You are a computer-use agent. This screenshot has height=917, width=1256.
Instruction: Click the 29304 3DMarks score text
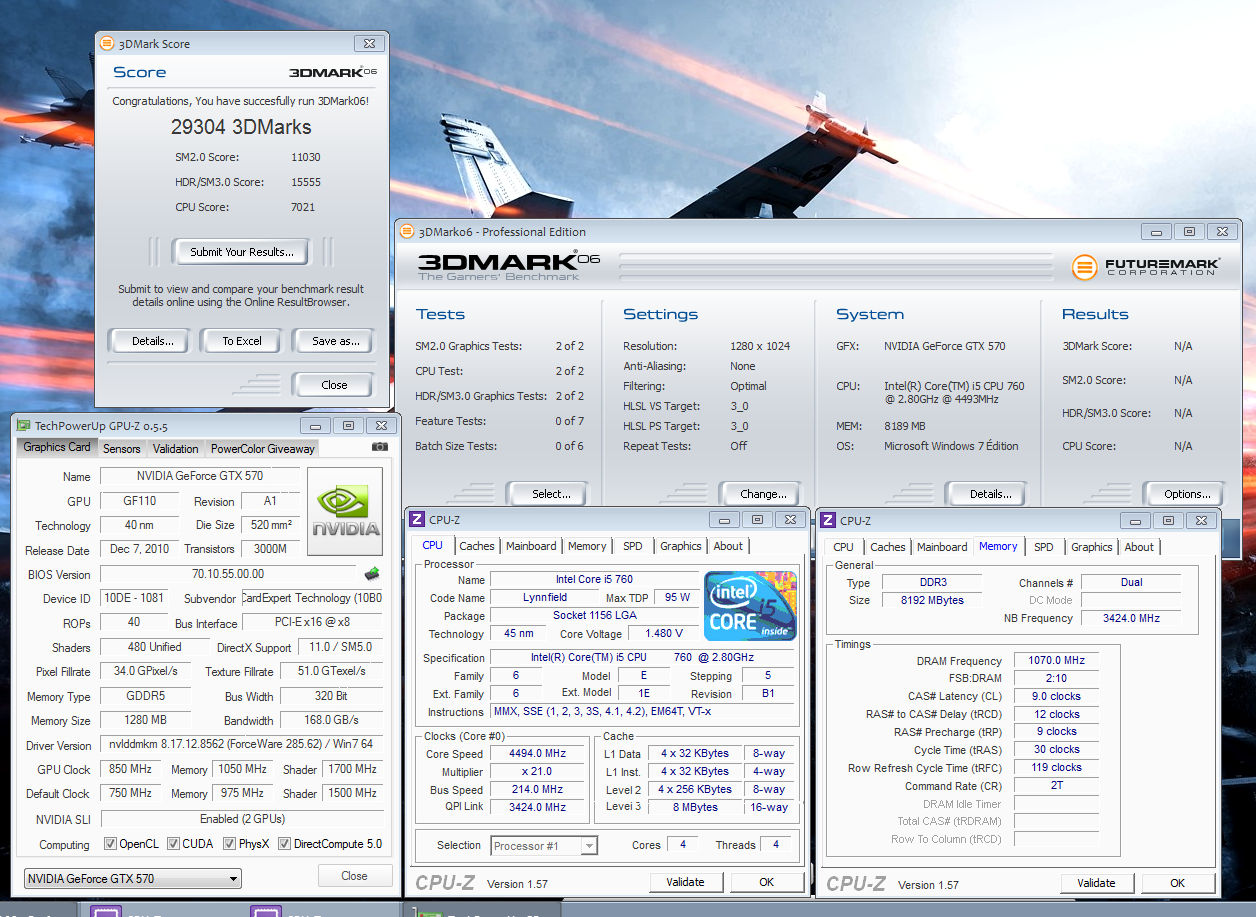point(241,127)
